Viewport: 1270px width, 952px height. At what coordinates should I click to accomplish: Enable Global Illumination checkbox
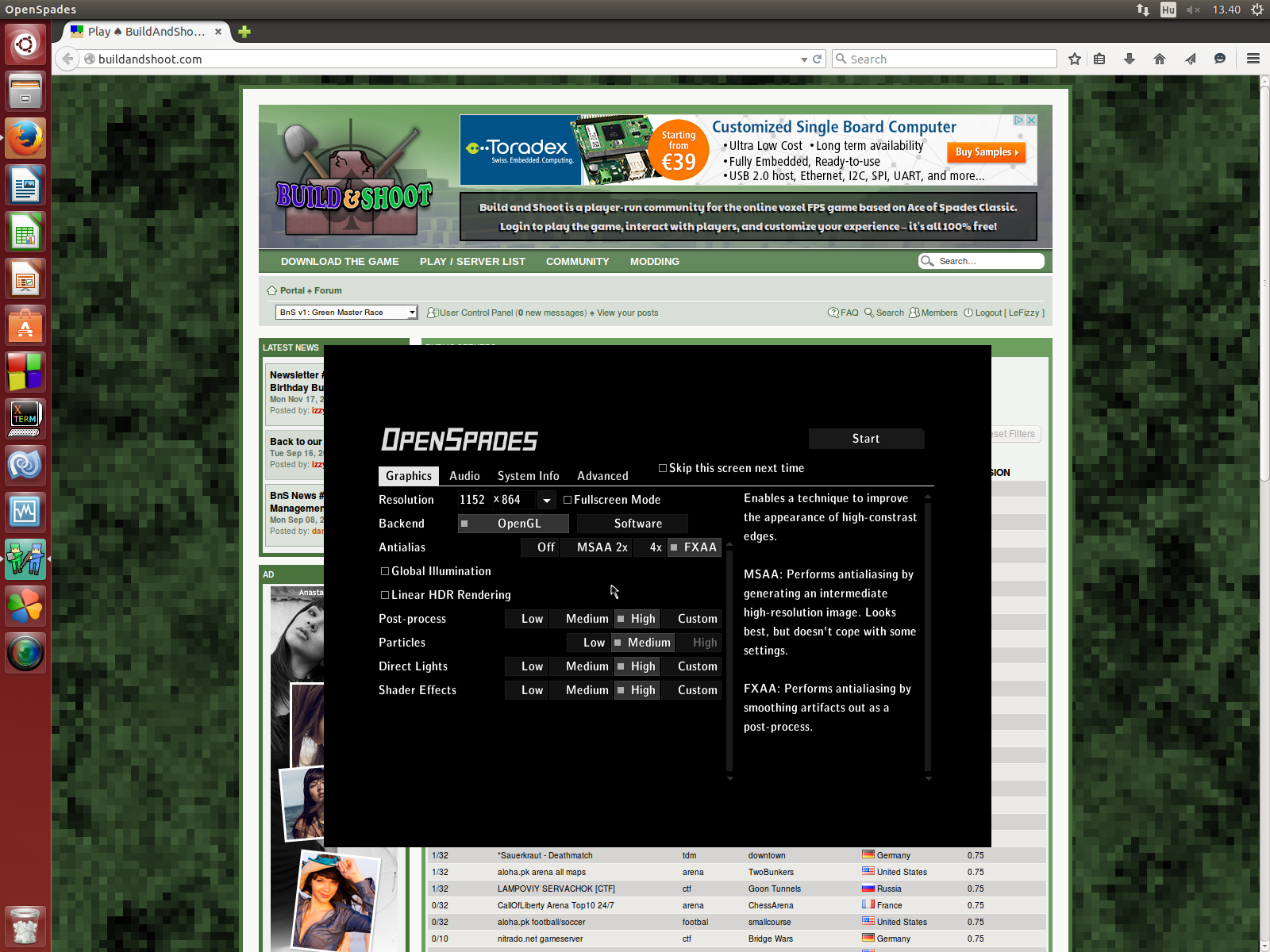(385, 571)
